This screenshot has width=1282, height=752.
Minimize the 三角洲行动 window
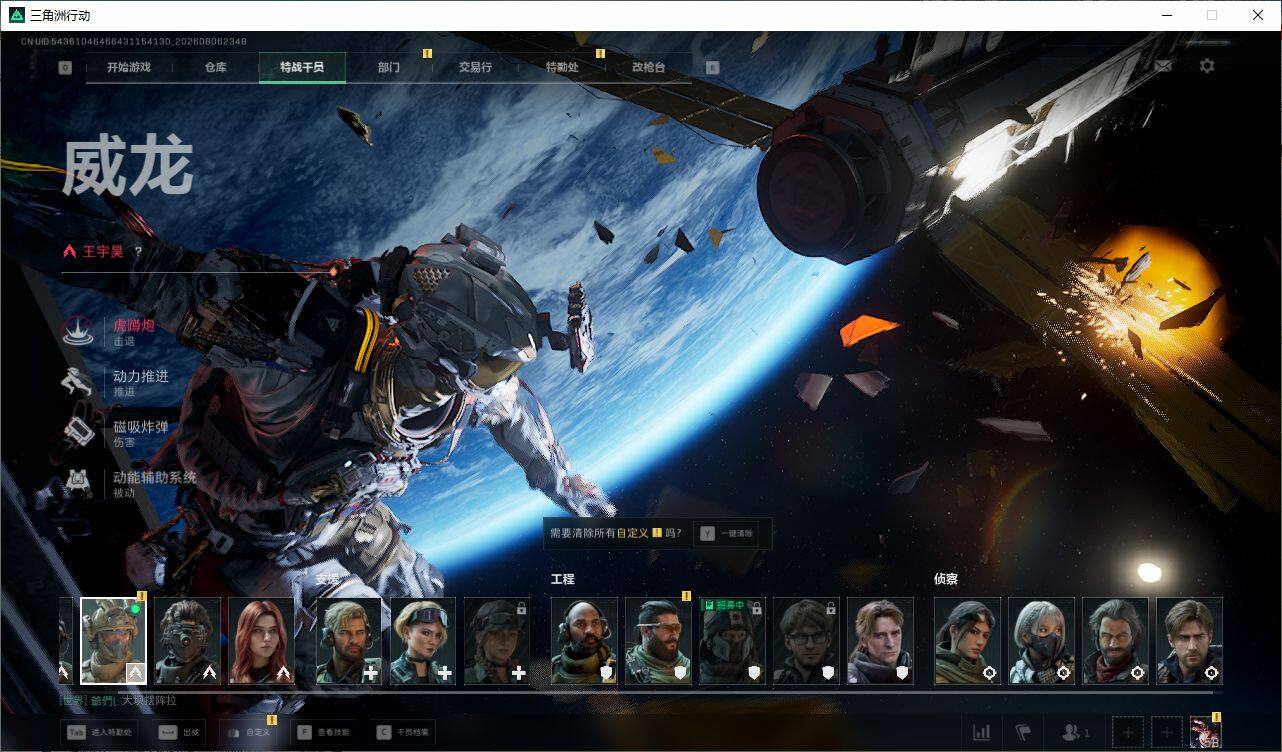point(1166,15)
